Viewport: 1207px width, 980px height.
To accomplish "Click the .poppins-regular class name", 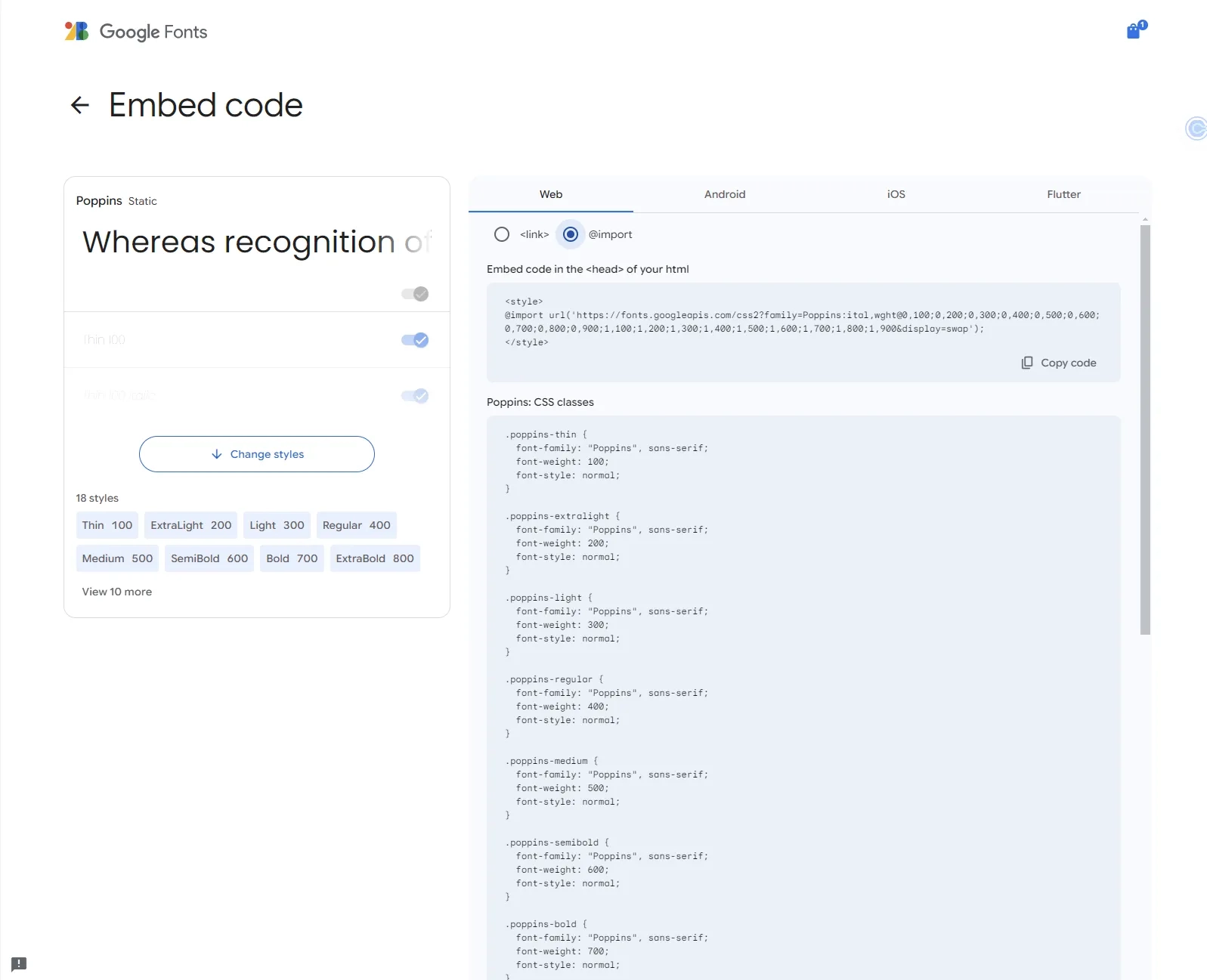I will [x=549, y=679].
